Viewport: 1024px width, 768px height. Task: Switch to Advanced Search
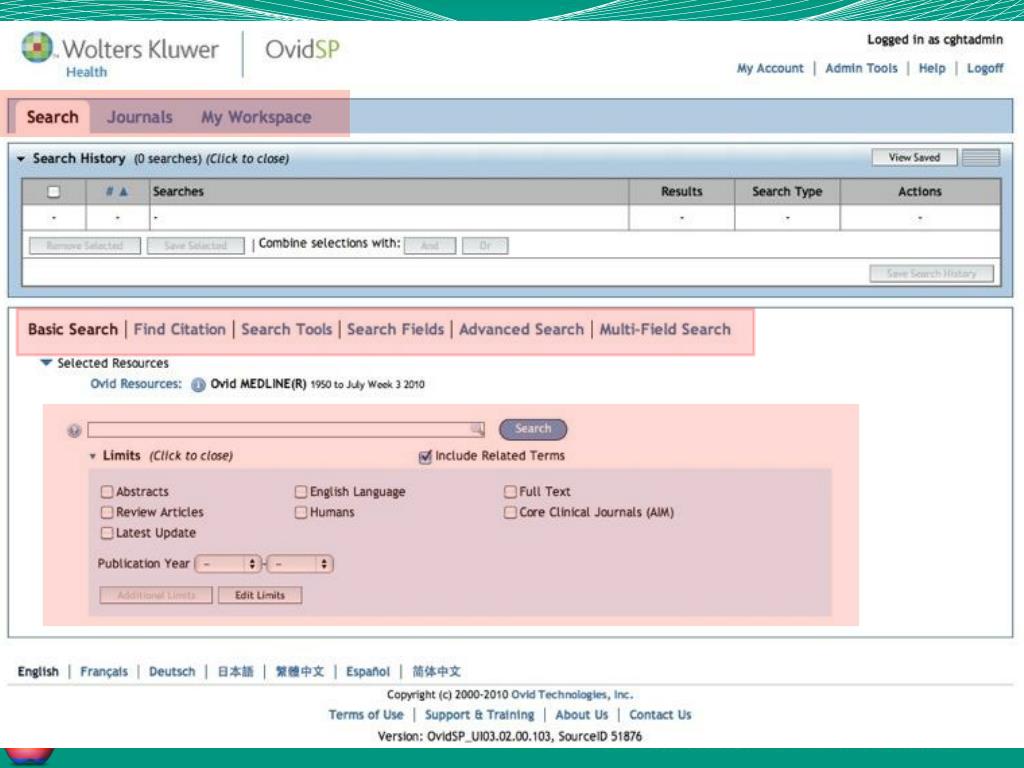521,330
